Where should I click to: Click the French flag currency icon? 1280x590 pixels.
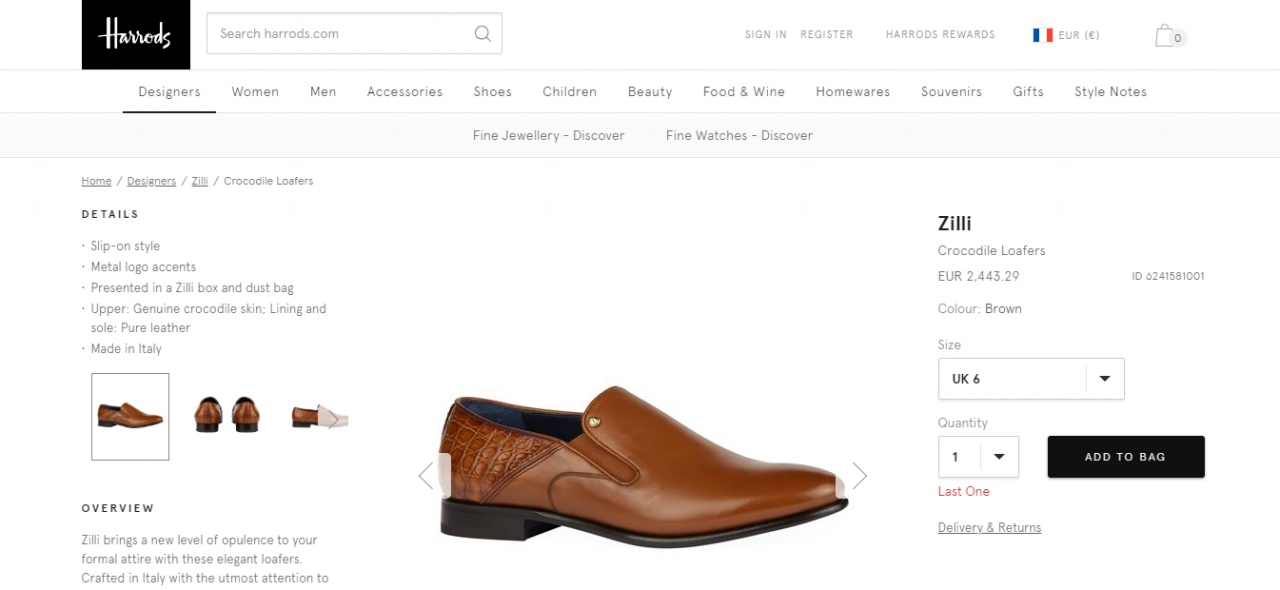[x=1043, y=35]
